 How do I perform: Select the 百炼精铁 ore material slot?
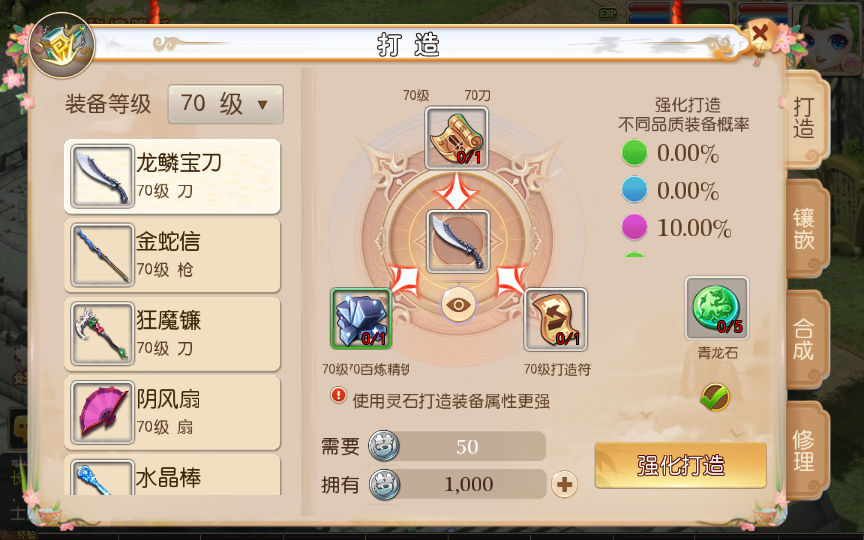361,318
